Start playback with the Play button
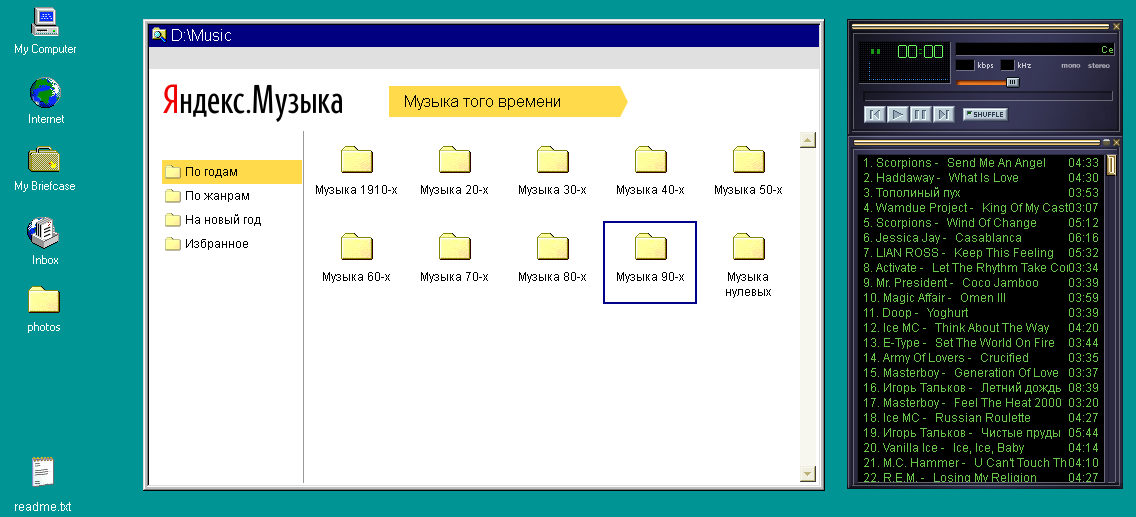Screen dimensions: 1136x517 [897, 114]
